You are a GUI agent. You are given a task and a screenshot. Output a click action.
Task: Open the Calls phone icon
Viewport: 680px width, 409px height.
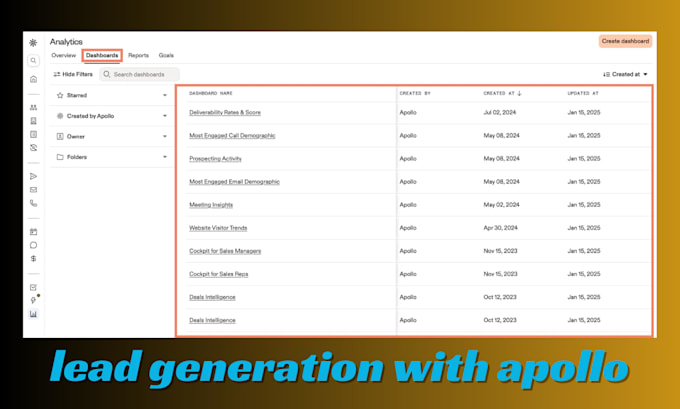33,203
